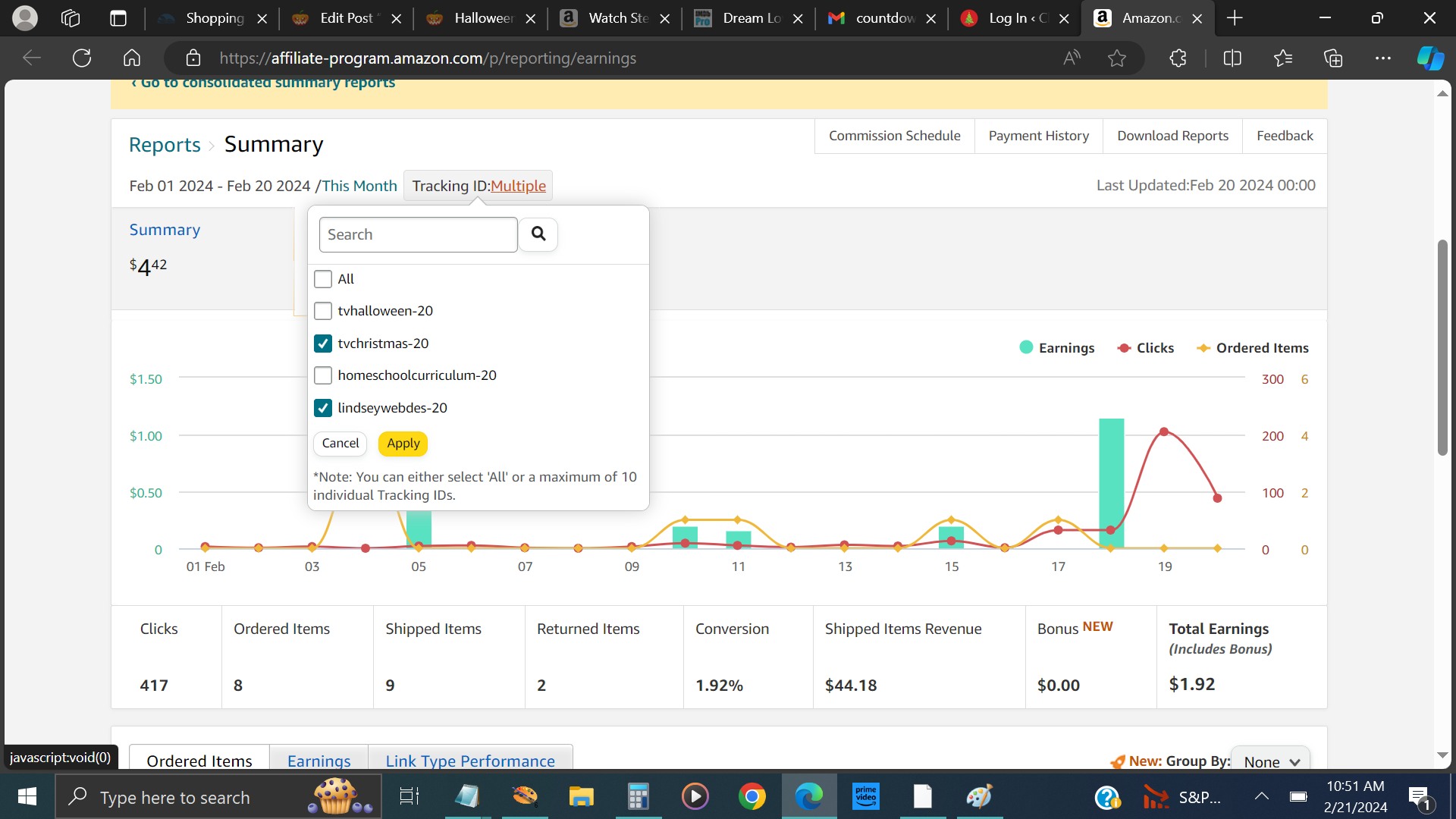
Task: Show hidden system tray icons chevron
Action: [x=1261, y=796]
